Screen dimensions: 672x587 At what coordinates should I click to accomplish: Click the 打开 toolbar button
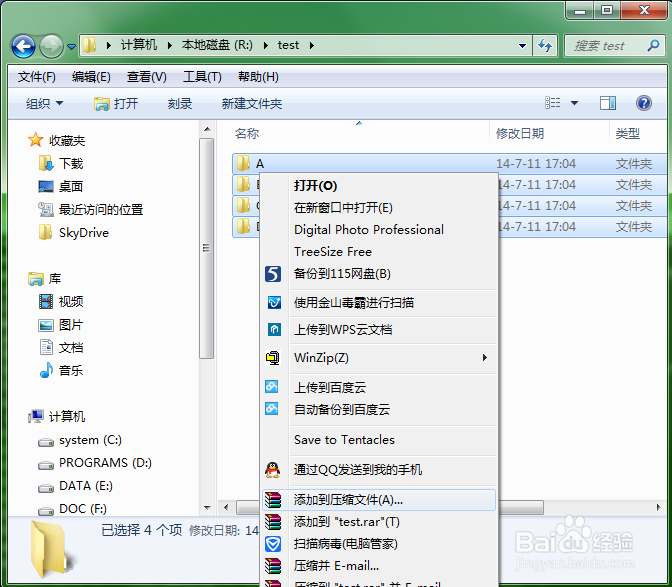click(116, 103)
